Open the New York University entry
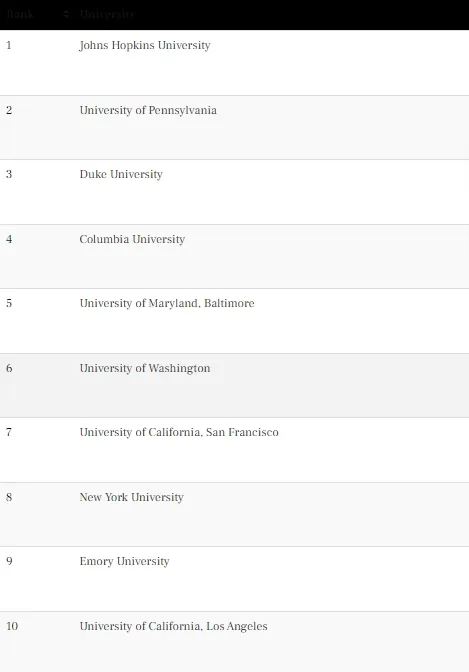 [x=131, y=497]
